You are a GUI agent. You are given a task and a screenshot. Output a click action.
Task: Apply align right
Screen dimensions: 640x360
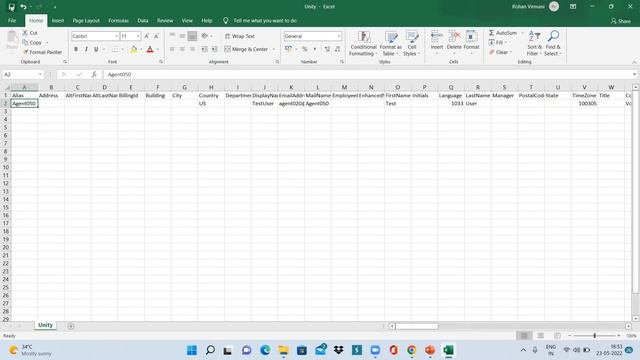click(192, 49)
